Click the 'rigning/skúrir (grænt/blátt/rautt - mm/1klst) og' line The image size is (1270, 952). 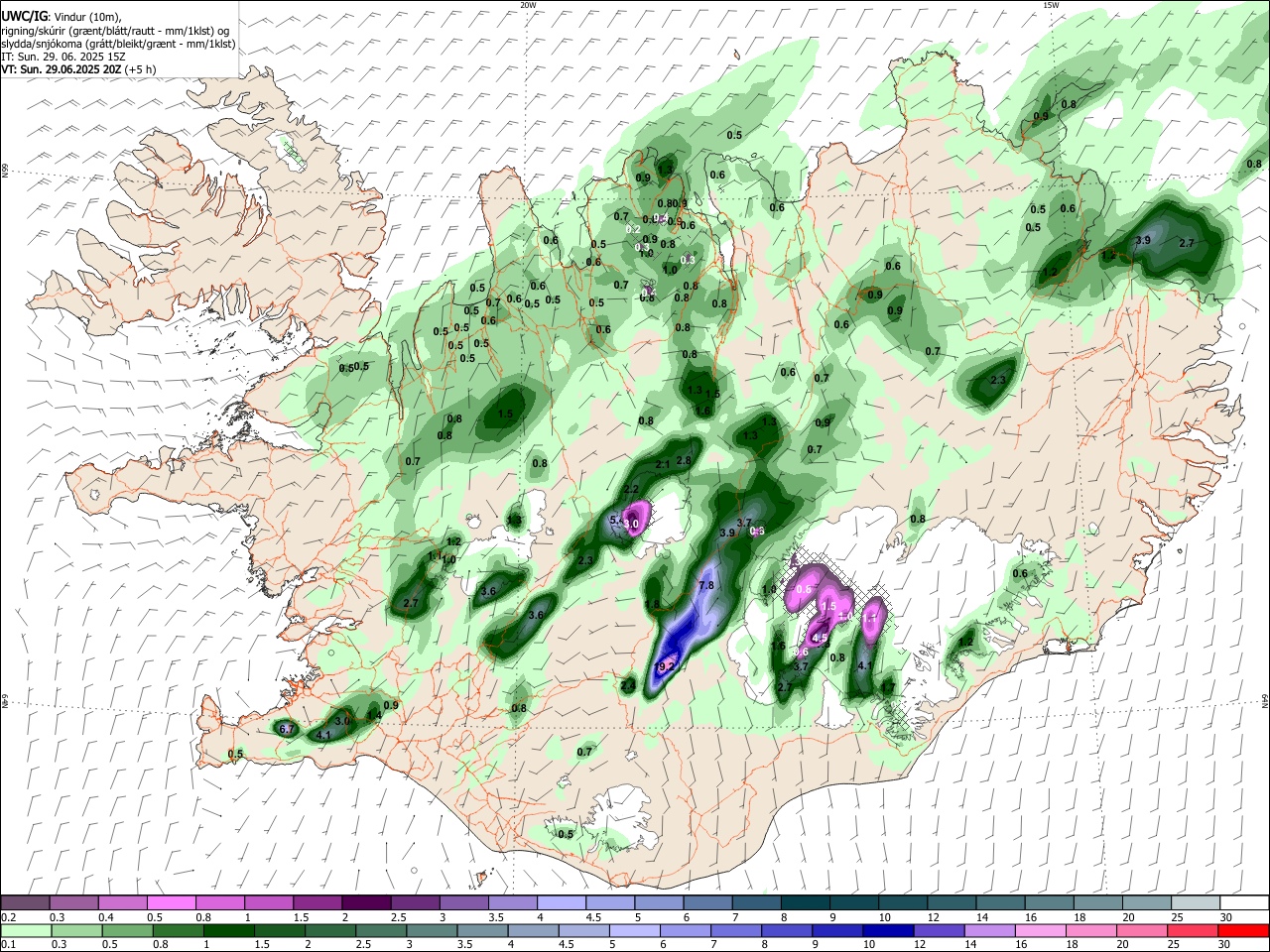coord(115,31)
